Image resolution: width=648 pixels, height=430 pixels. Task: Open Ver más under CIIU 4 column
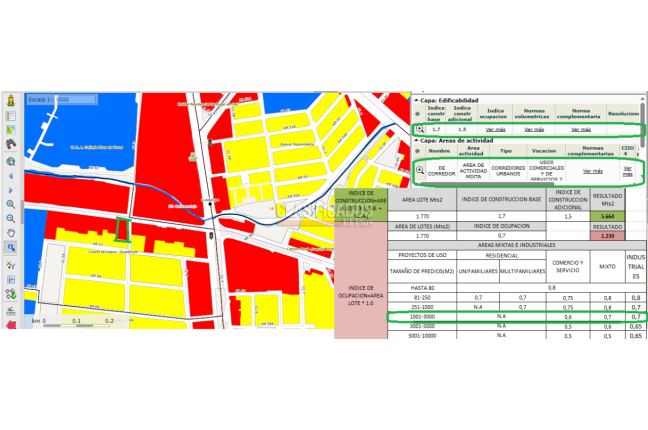(x=627, y=171)
